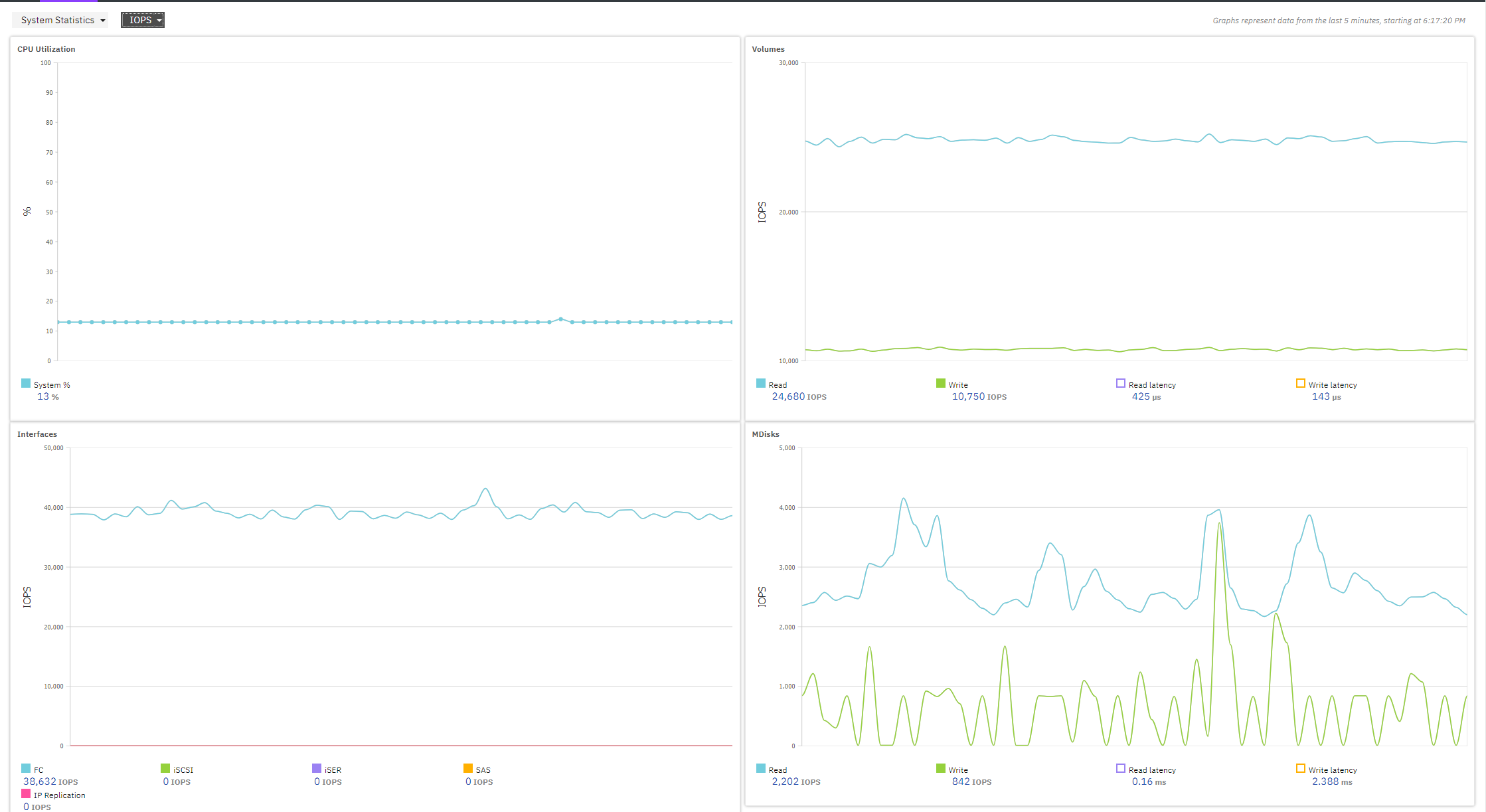The height and width of the screenshot is (812, 1486).
Task: Toggle System % legend swatch in CPU chart
Action: point(26,383)
